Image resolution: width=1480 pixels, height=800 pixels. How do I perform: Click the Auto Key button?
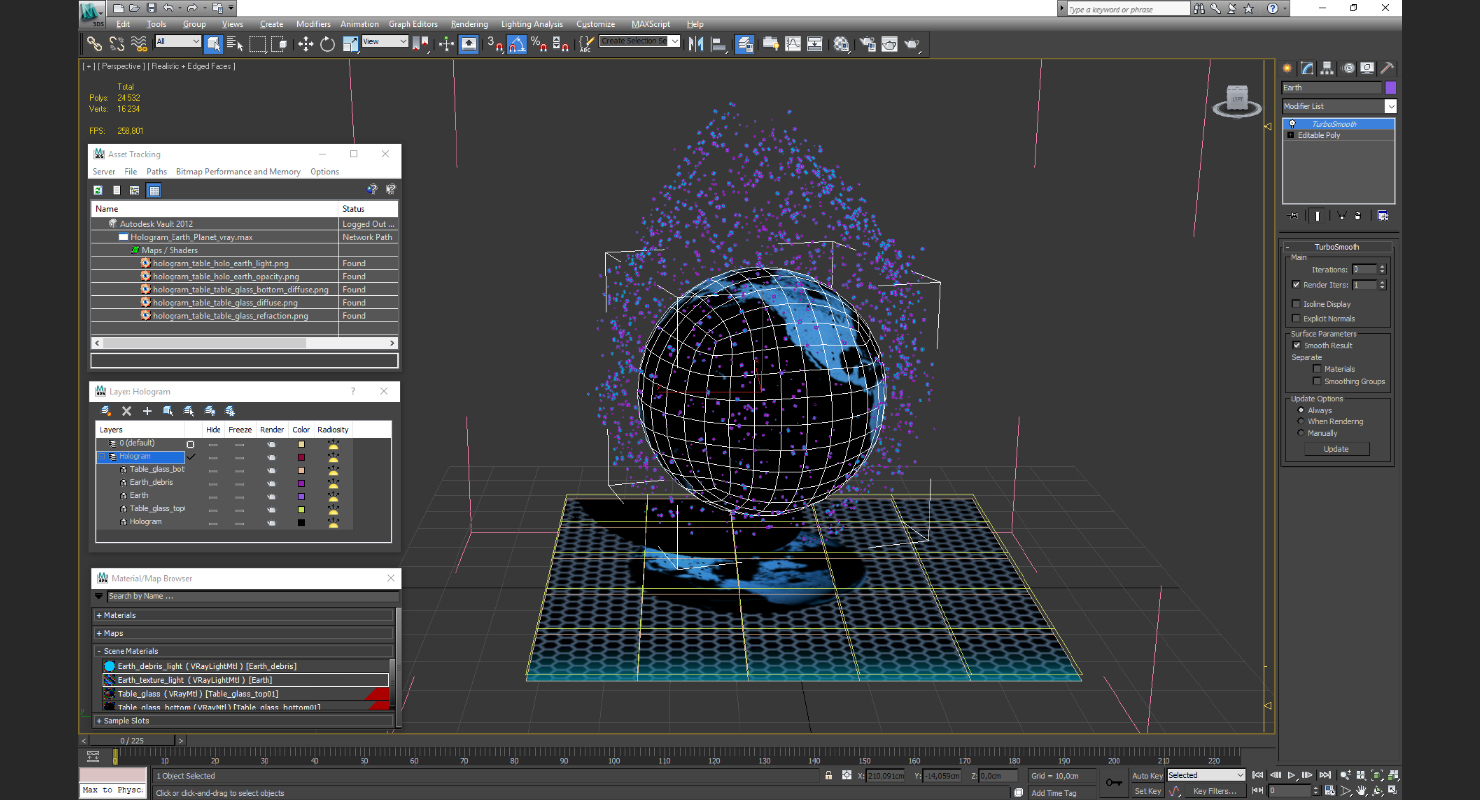coord(1147,776)
